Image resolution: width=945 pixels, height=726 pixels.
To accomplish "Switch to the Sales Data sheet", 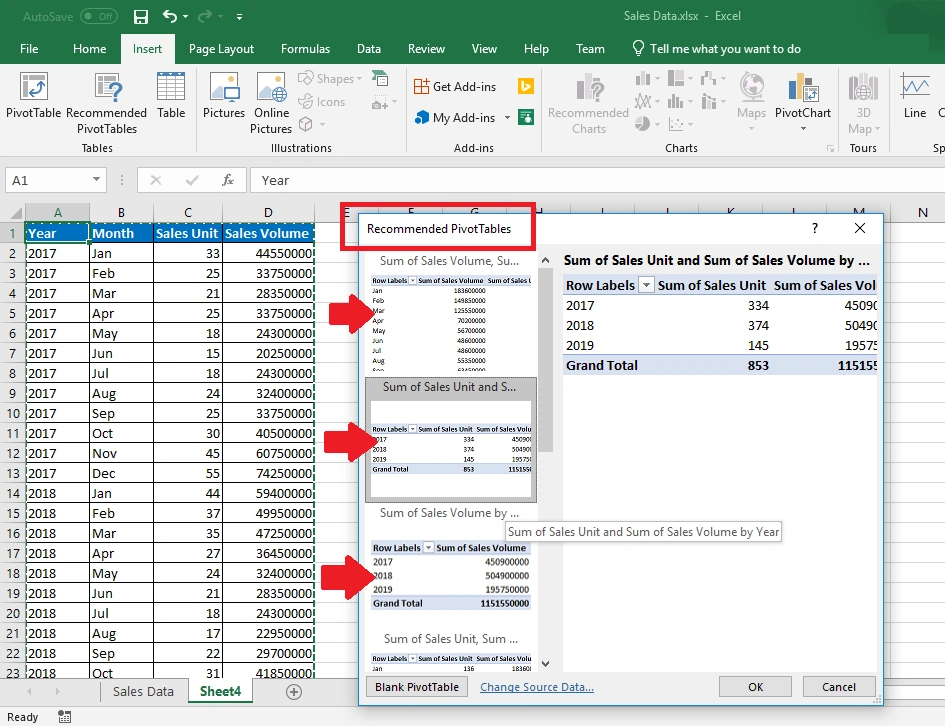I will click(143, 692).
